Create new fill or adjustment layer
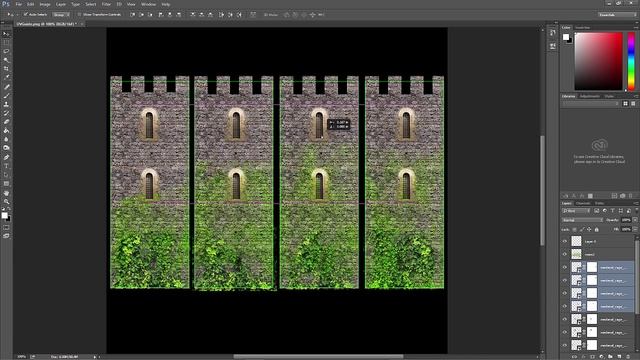This screenshot has height=360, width=640. coord(601,356)
